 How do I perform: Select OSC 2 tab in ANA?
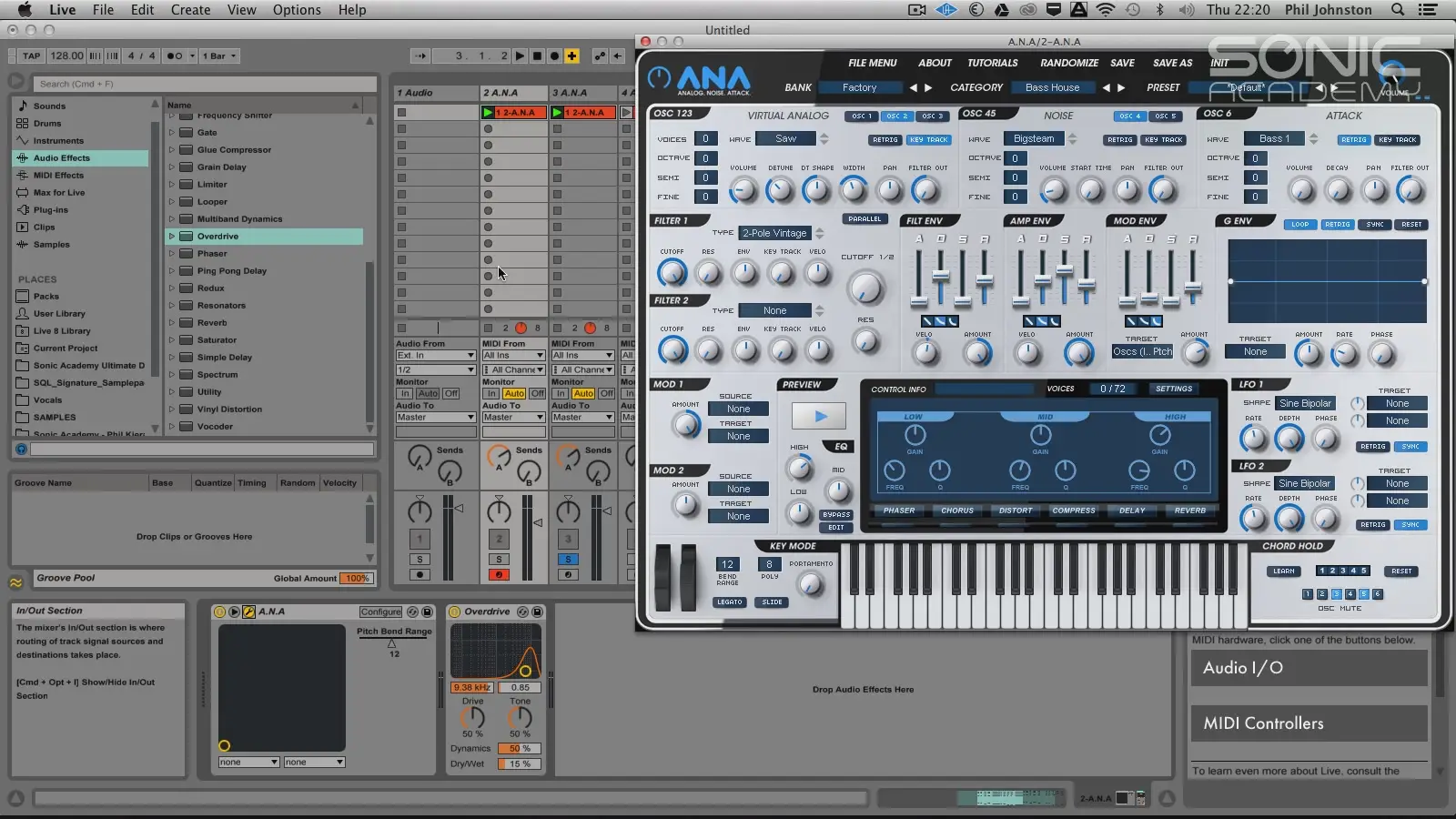[x=896, y=116]
